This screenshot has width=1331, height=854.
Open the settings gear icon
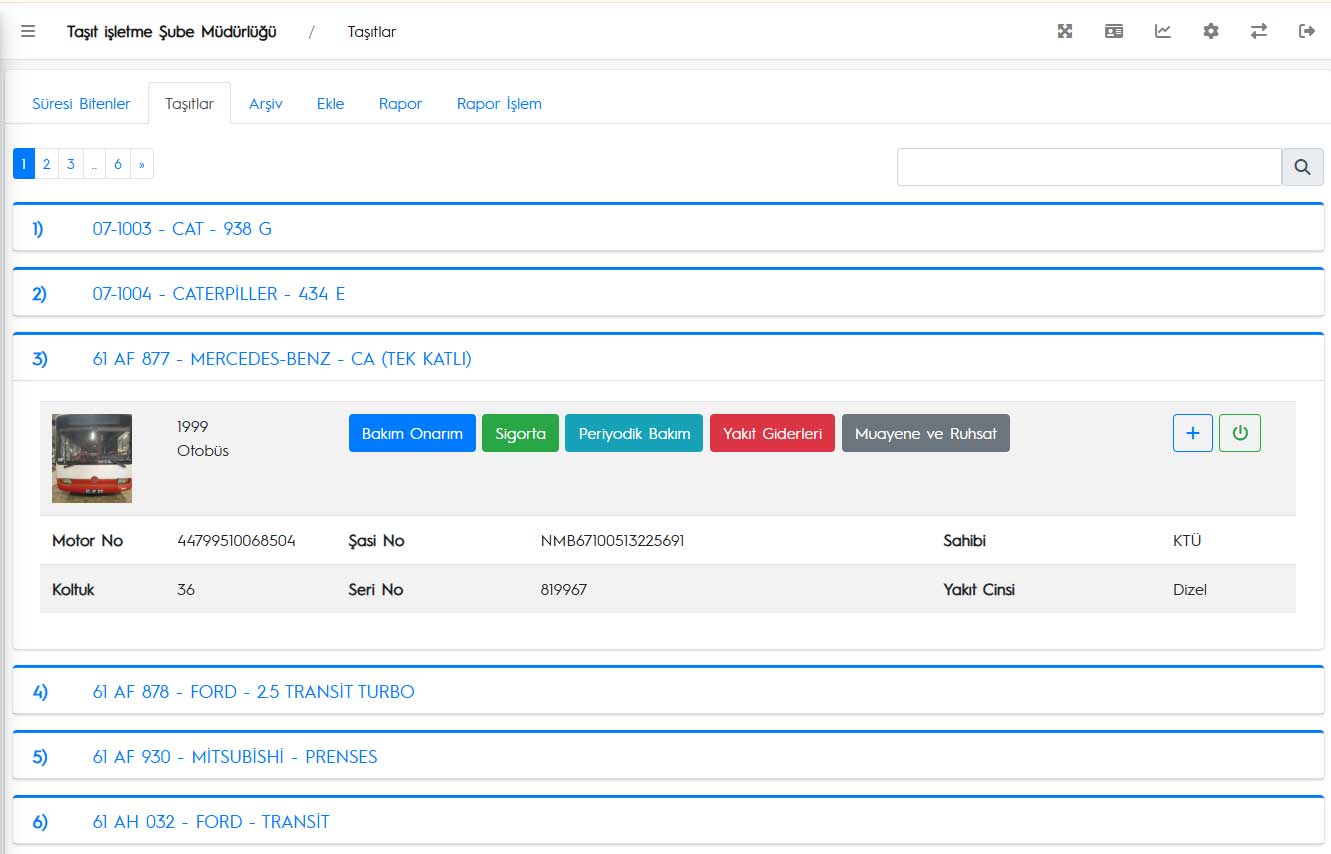(x=1210, y=32)
